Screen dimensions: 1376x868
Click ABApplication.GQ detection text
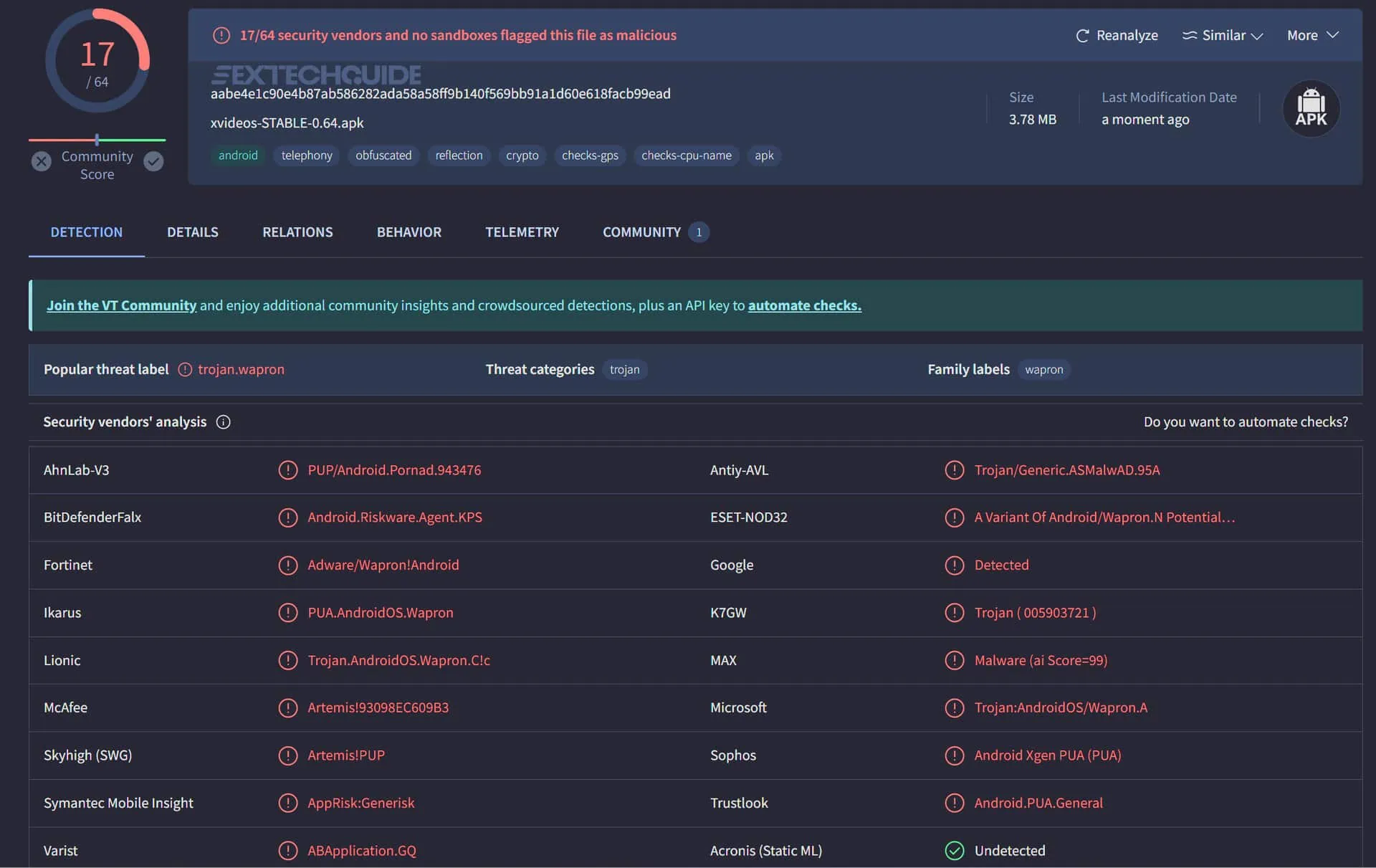(x=362, y=851)
